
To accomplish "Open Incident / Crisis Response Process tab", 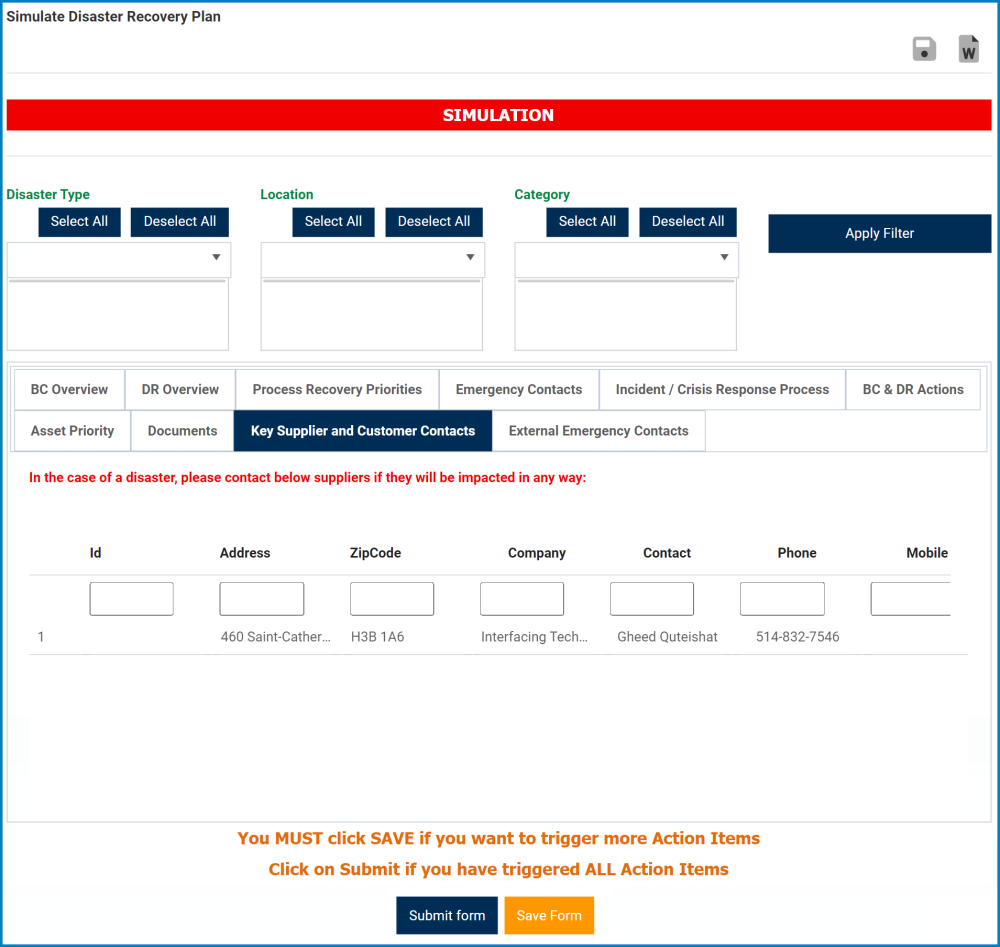I will [x=723, y=390].
